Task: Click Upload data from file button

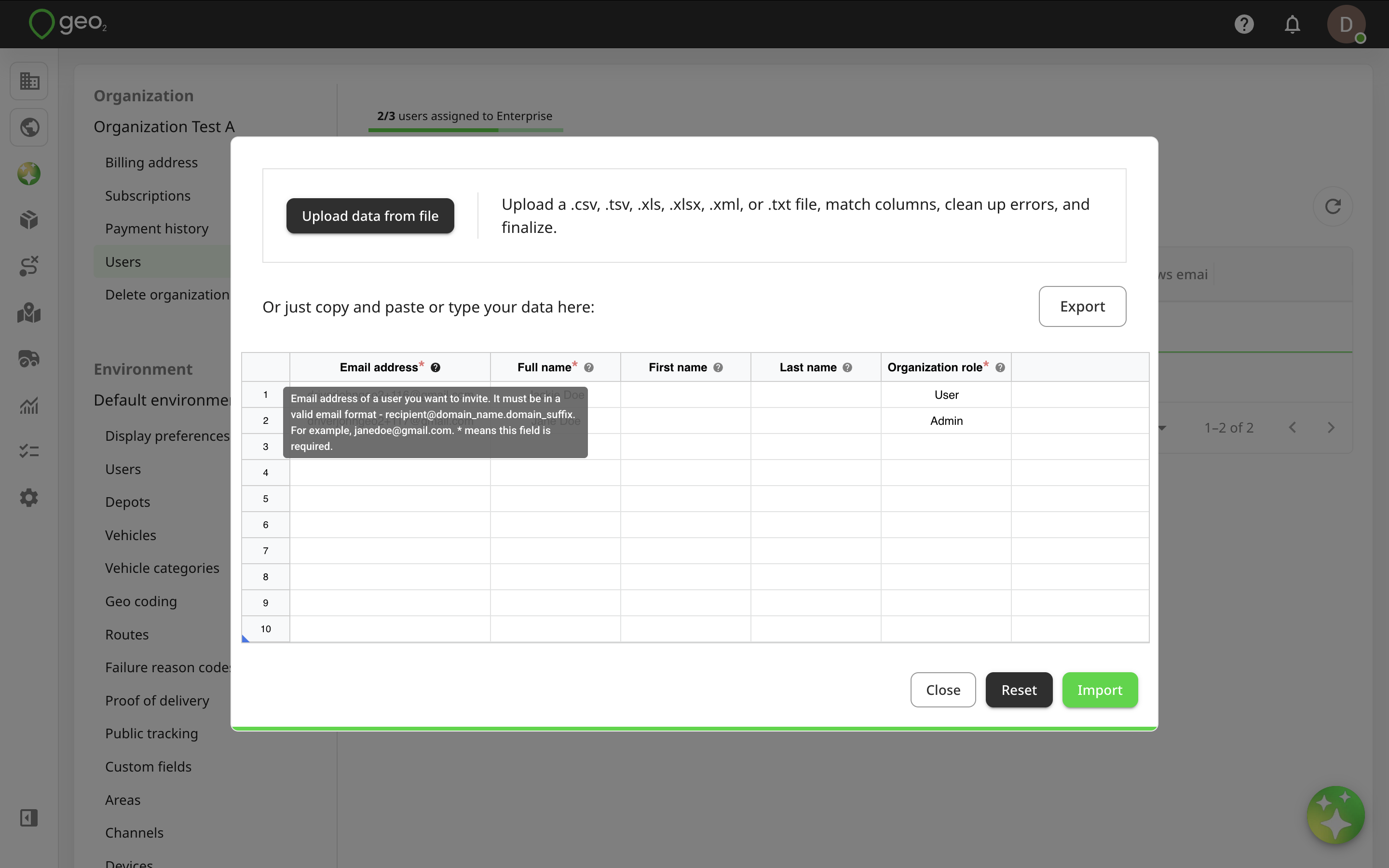Action: click(370, 216)
